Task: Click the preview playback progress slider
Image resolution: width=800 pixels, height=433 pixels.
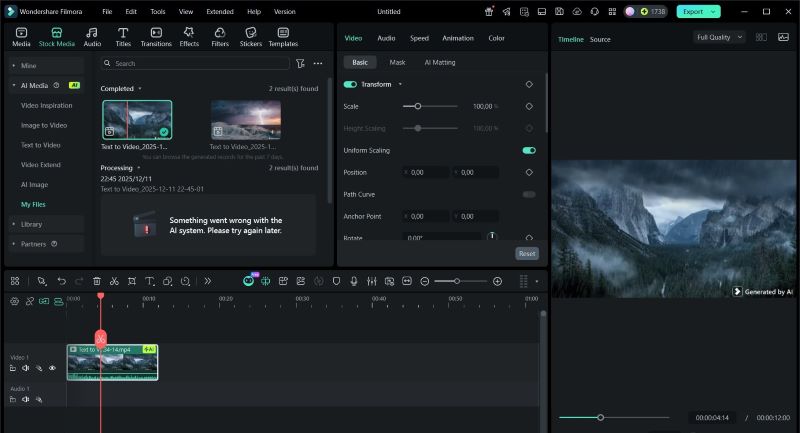Action: tap(614, 417)
